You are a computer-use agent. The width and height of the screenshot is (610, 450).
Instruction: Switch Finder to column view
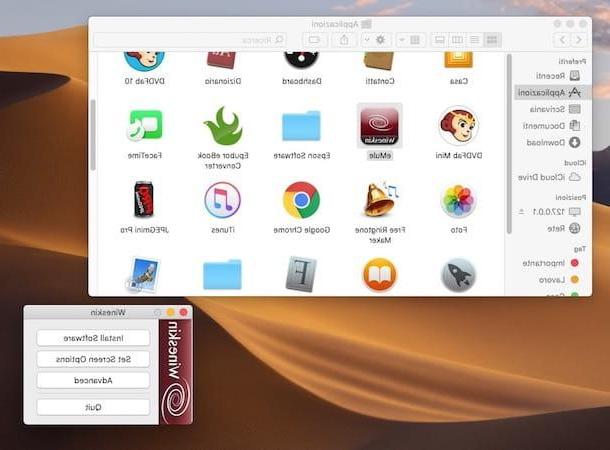[457, 40]
